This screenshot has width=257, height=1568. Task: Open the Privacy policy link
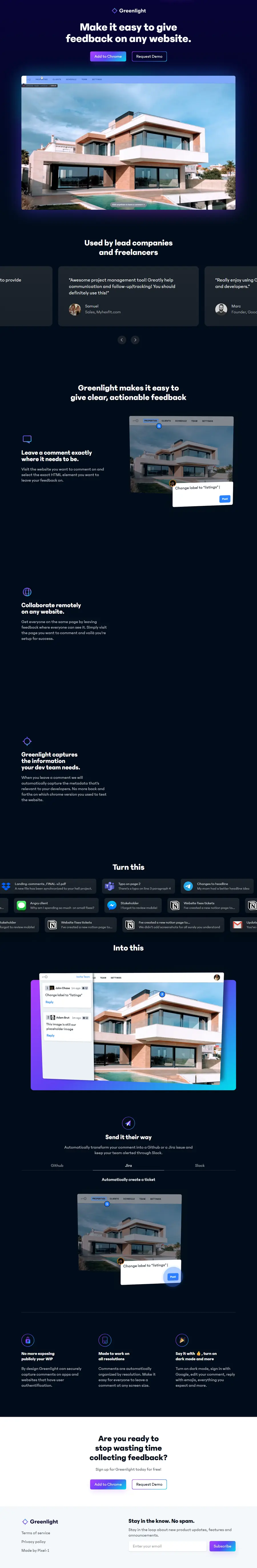point(33,1542)
